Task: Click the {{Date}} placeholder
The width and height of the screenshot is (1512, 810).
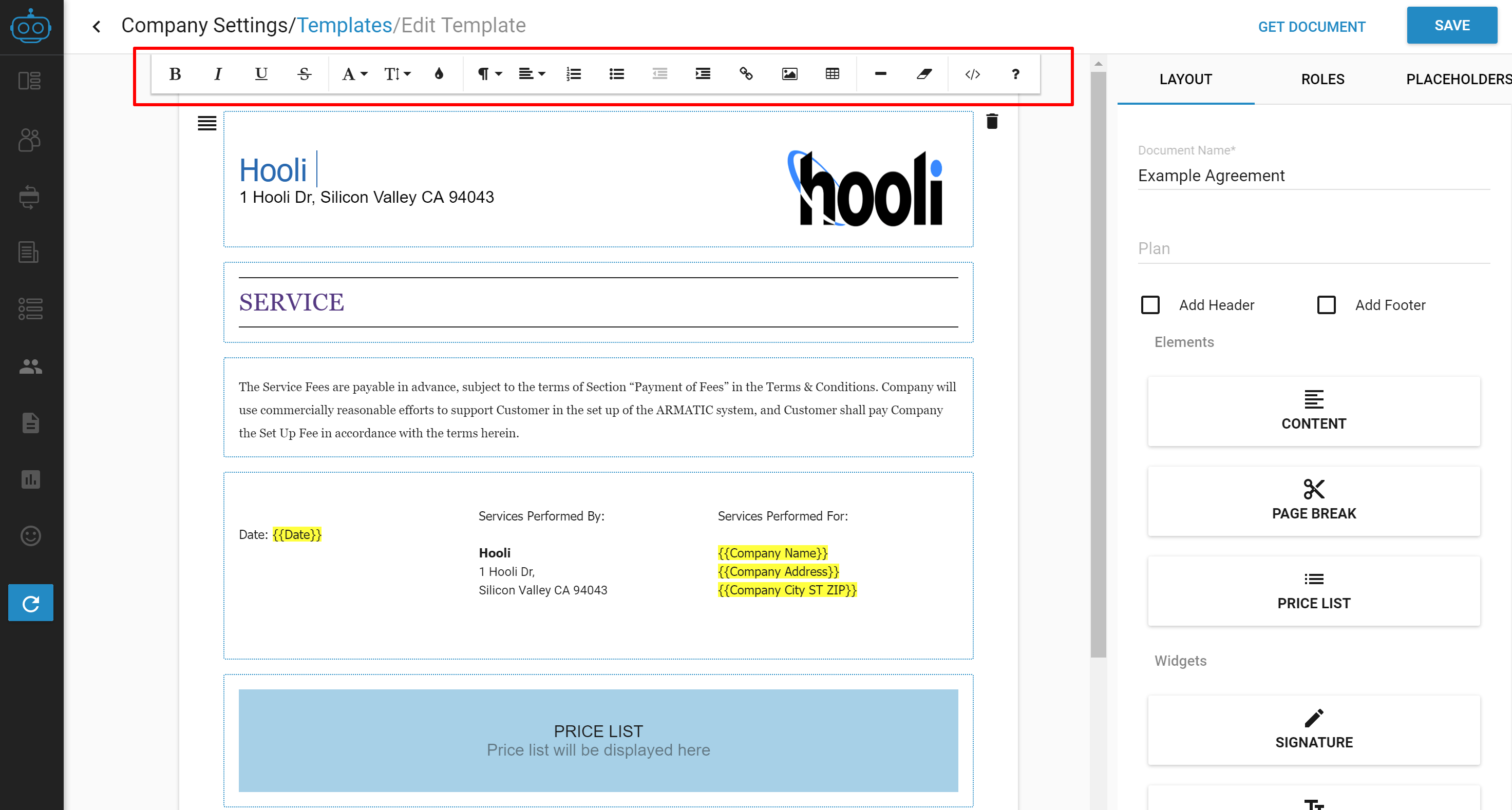Action: tap(297, 534)
